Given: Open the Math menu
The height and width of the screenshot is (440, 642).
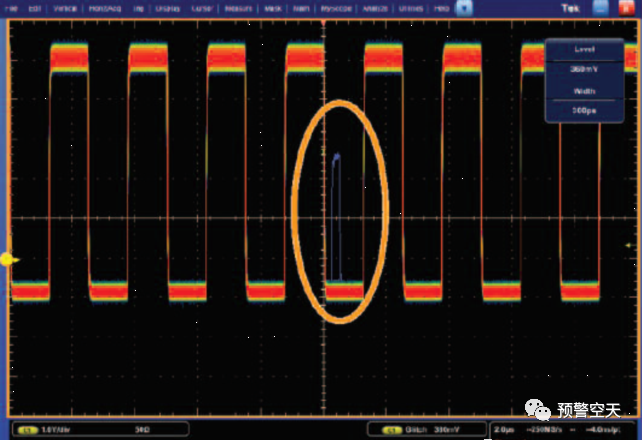Looking at the screenshot, I should (301, 8).
